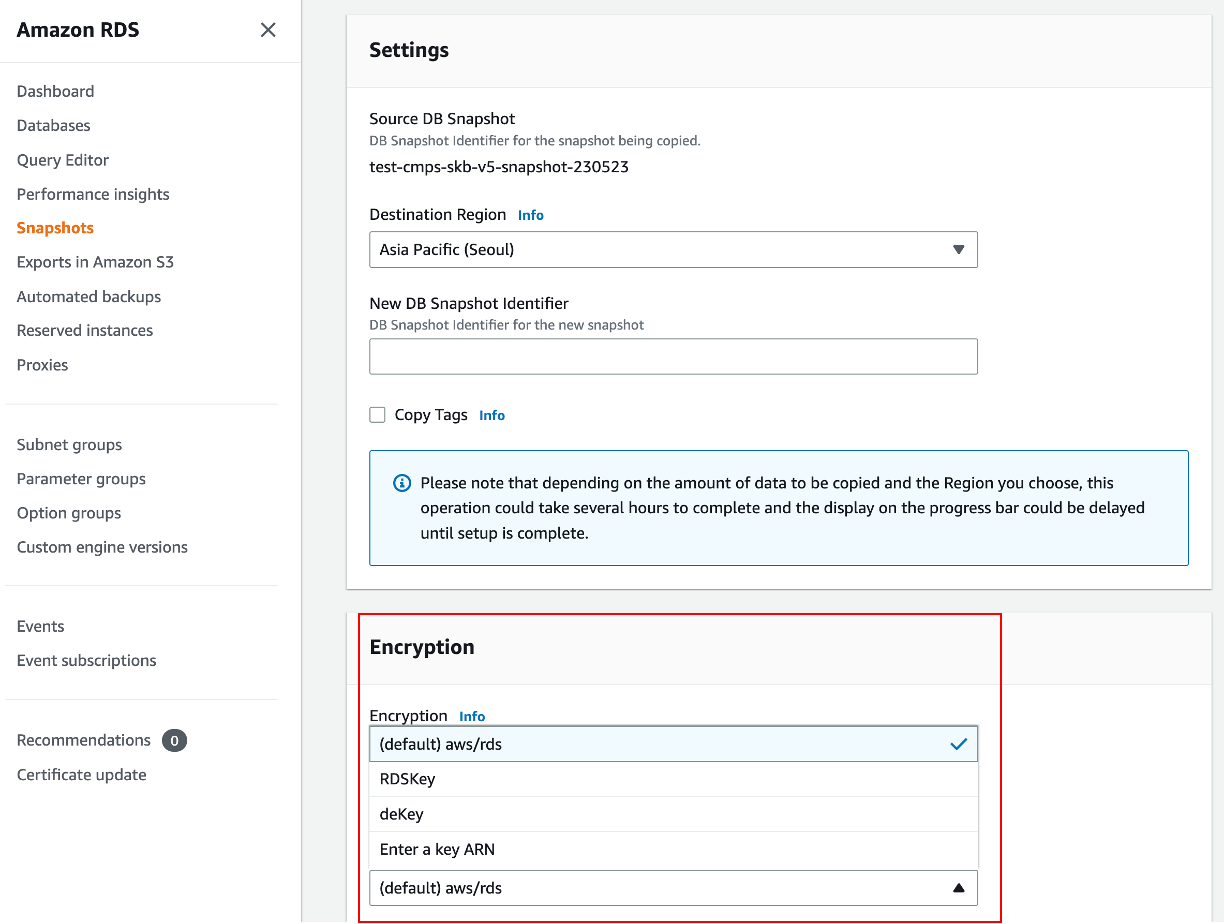Open Destination Region Info link
The width and height of the screenshot is (1224, 924).
click(x=531, y=215)
